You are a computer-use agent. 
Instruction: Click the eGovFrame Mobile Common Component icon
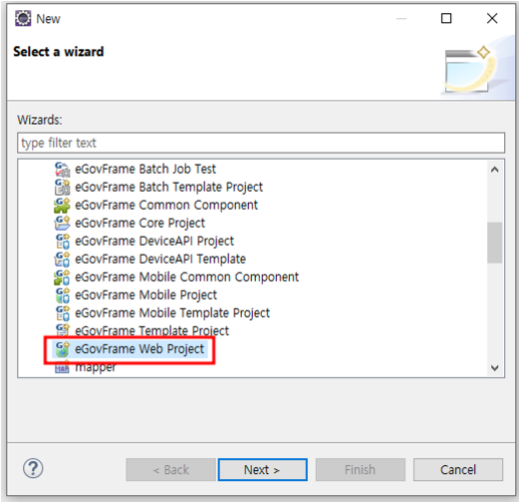(x=62, y=277)
